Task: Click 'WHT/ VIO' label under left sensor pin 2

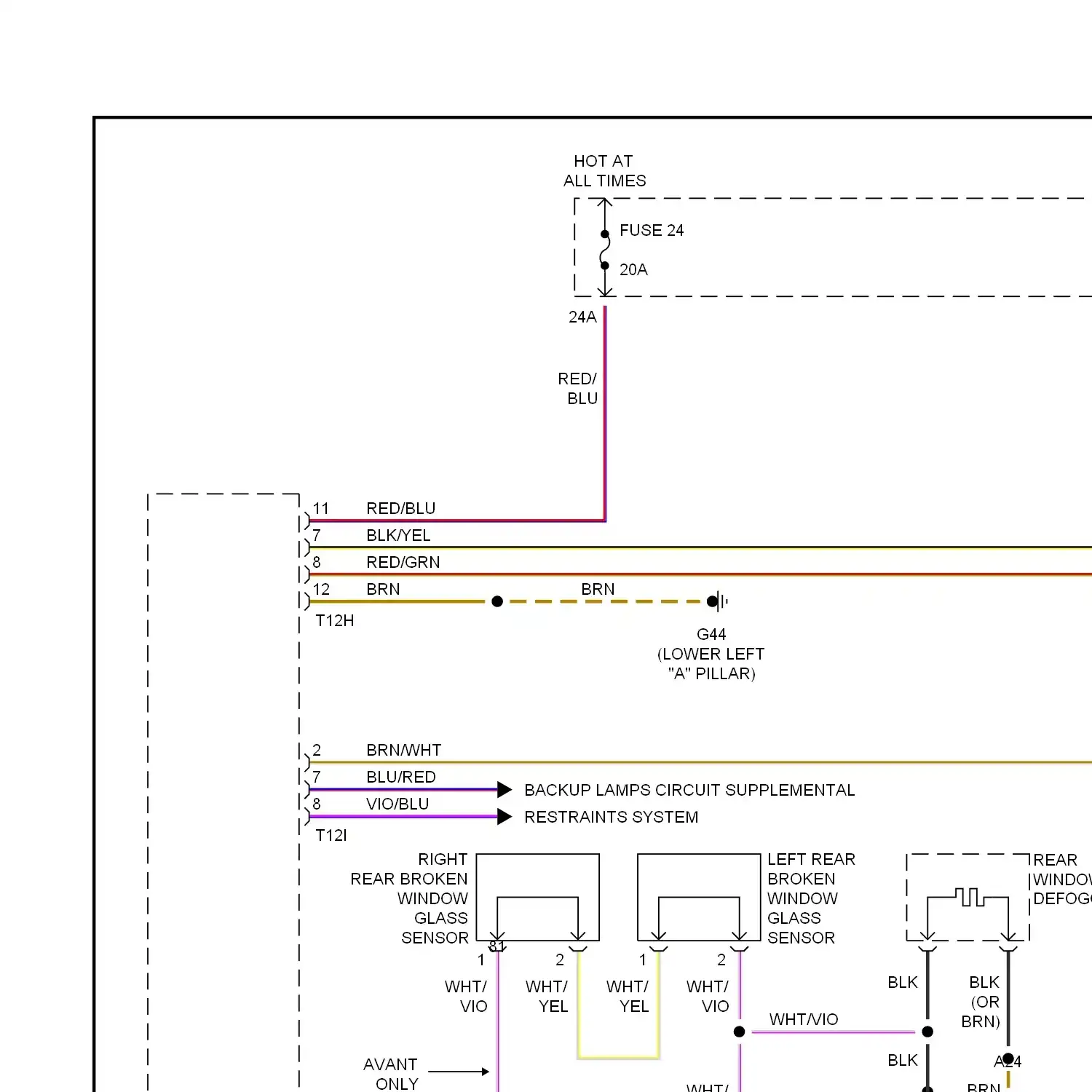Action: [x=708, y=997]
